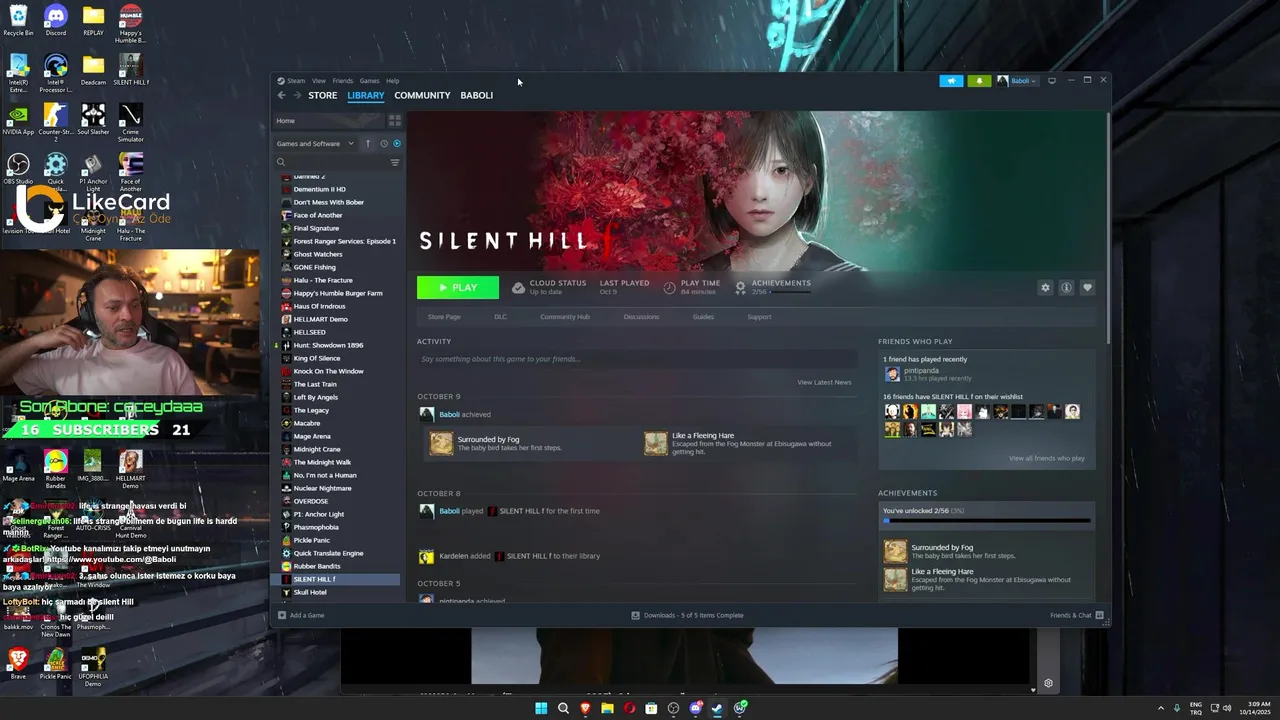Open Downloads status at bottom bar
Screen dimensions: 1280x720
pos(687,615)
